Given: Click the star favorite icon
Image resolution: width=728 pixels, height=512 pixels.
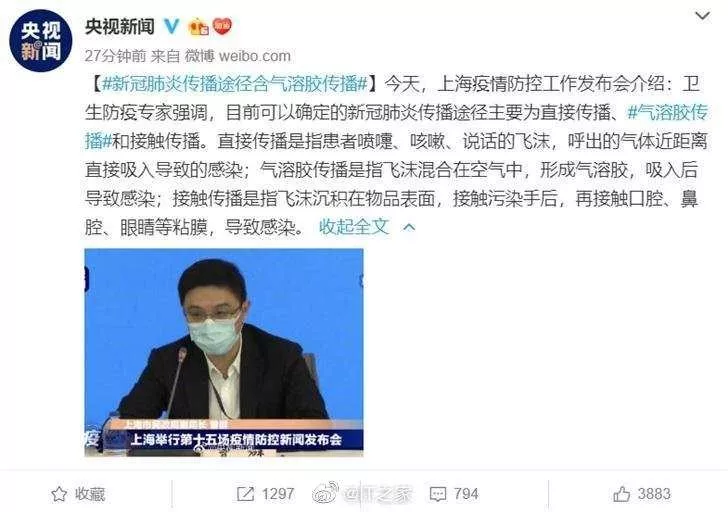Looking at the screenshot, I should coord(59,494).
